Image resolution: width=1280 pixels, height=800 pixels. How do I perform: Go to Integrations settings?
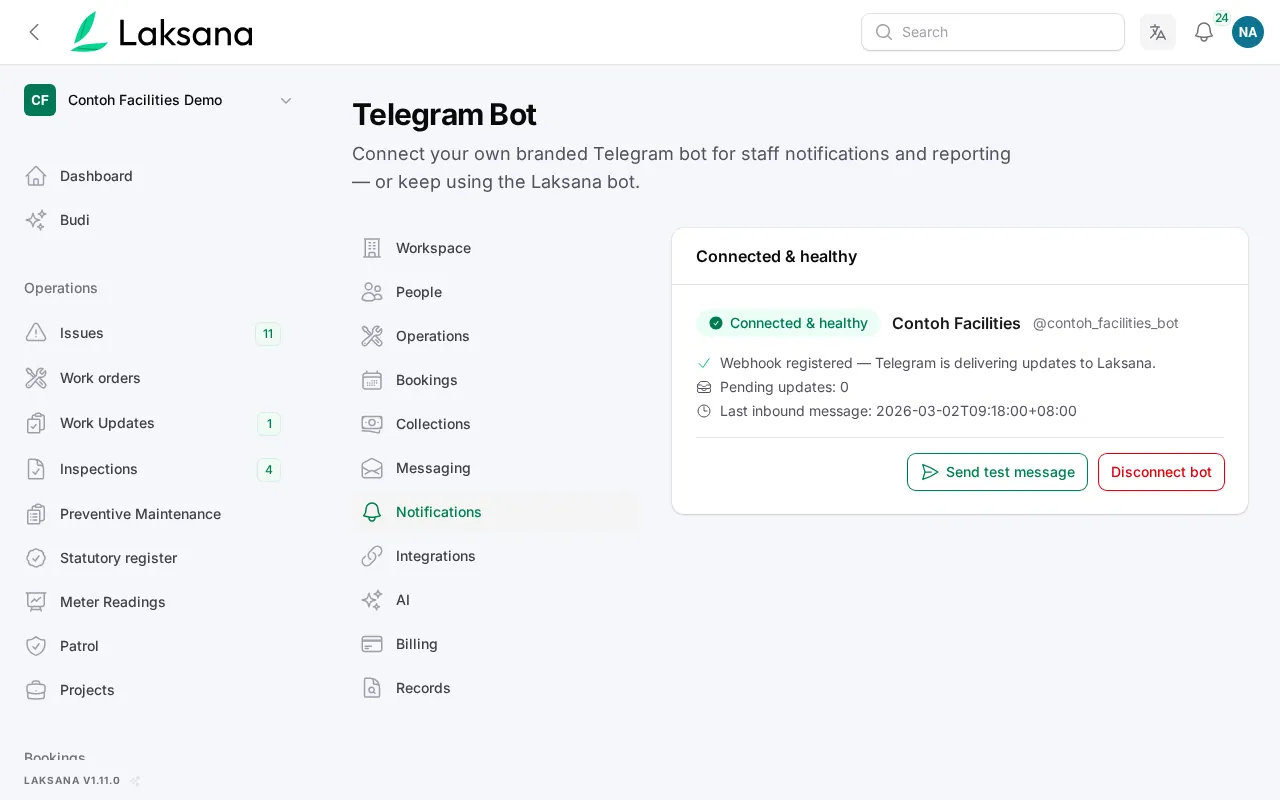click(x=496, y=556)
